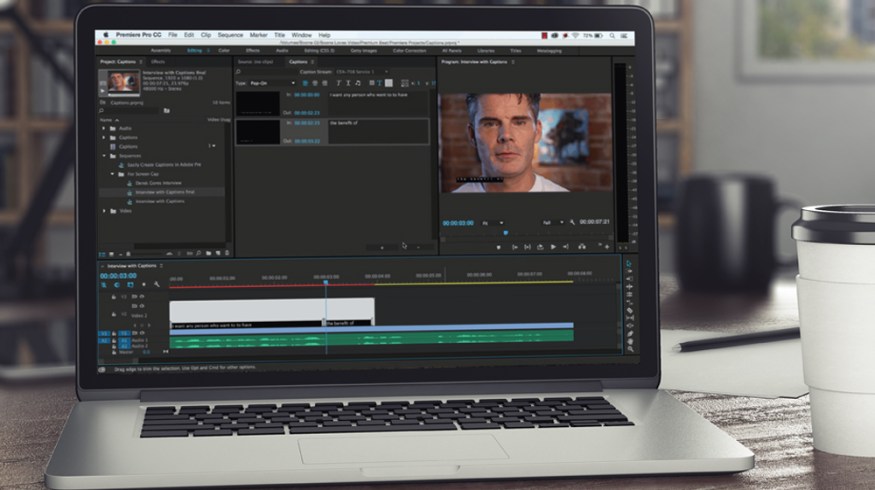Click the Program monitor scrub bar playhead
Image resolution: width=875 pixels, height=490 pixels.
coord(505,233)
